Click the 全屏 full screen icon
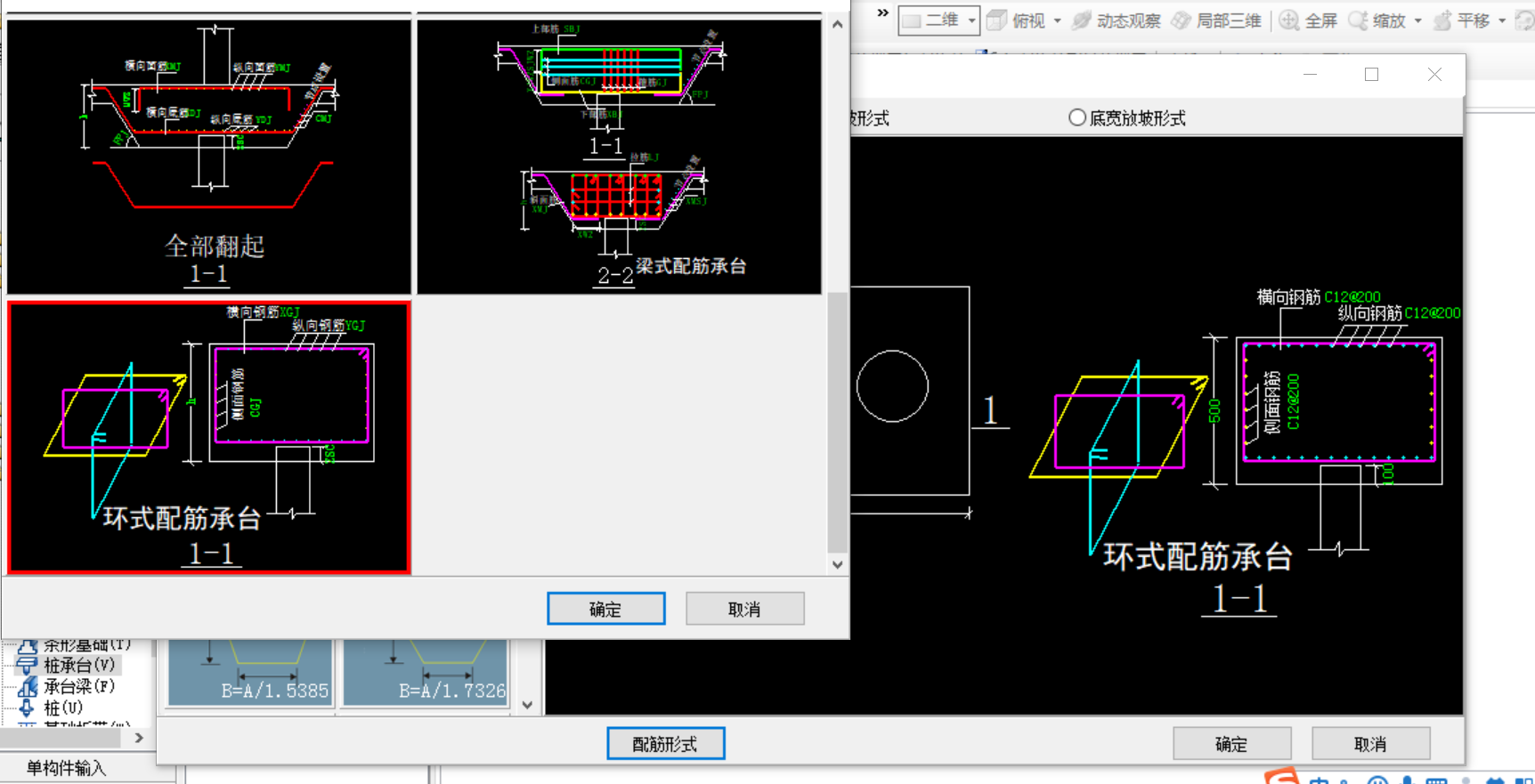Viewport: 1535px width, 784px height. pyautogui.click(x=1288, y=20)
